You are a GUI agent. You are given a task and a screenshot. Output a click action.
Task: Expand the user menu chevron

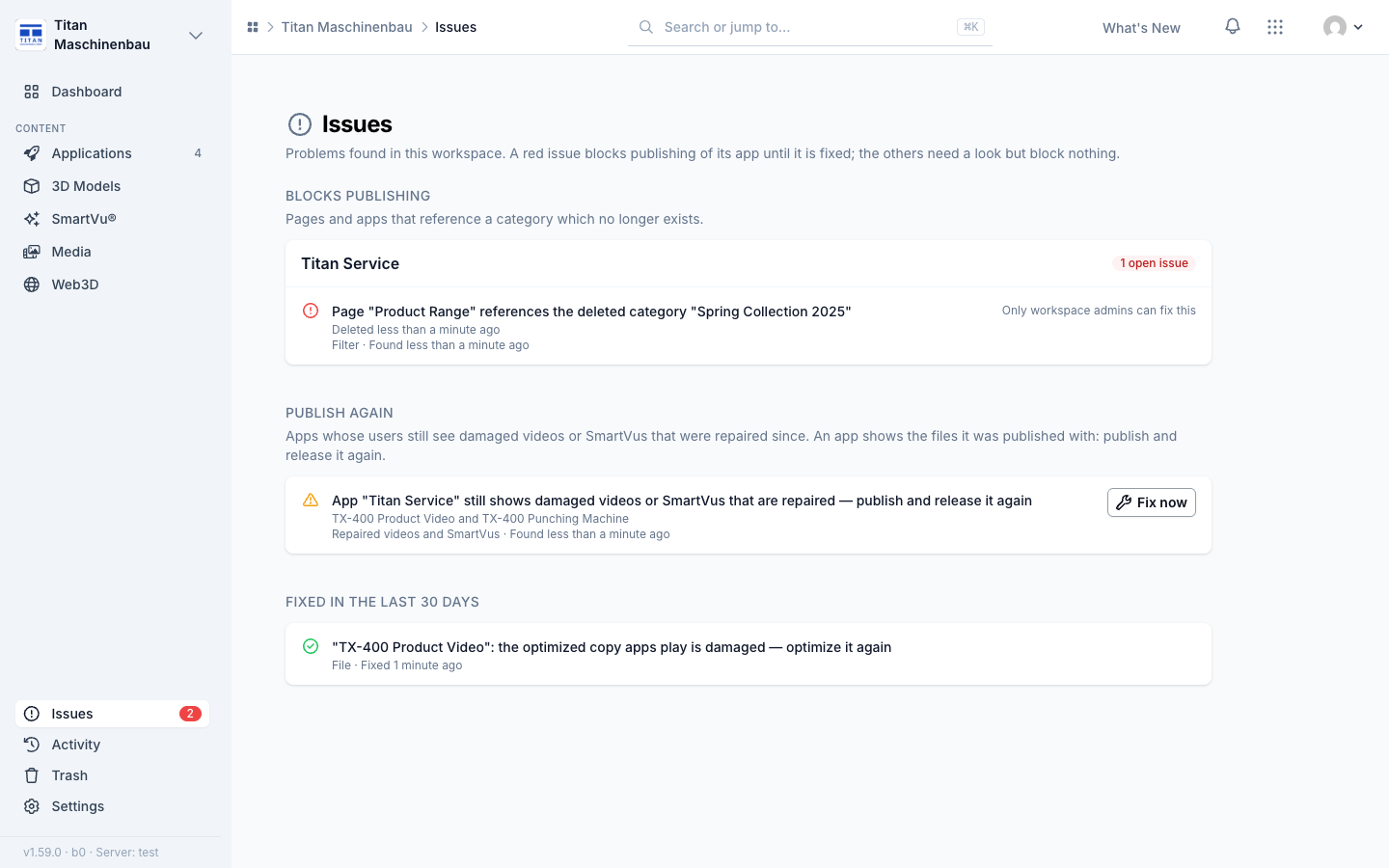tap(1358, 27)
